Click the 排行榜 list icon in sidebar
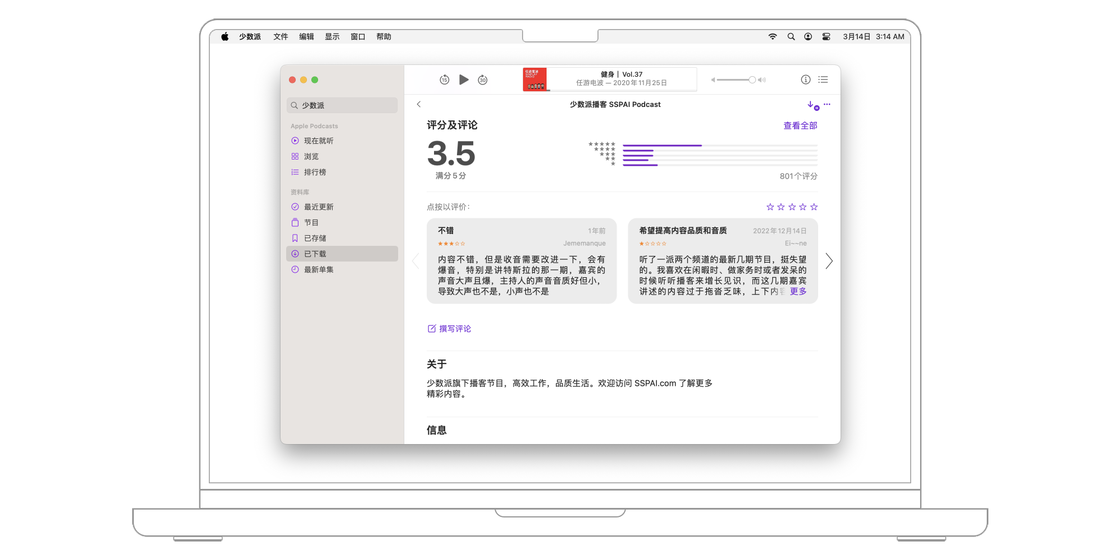1120x560 pixels. tap(295, 172)
